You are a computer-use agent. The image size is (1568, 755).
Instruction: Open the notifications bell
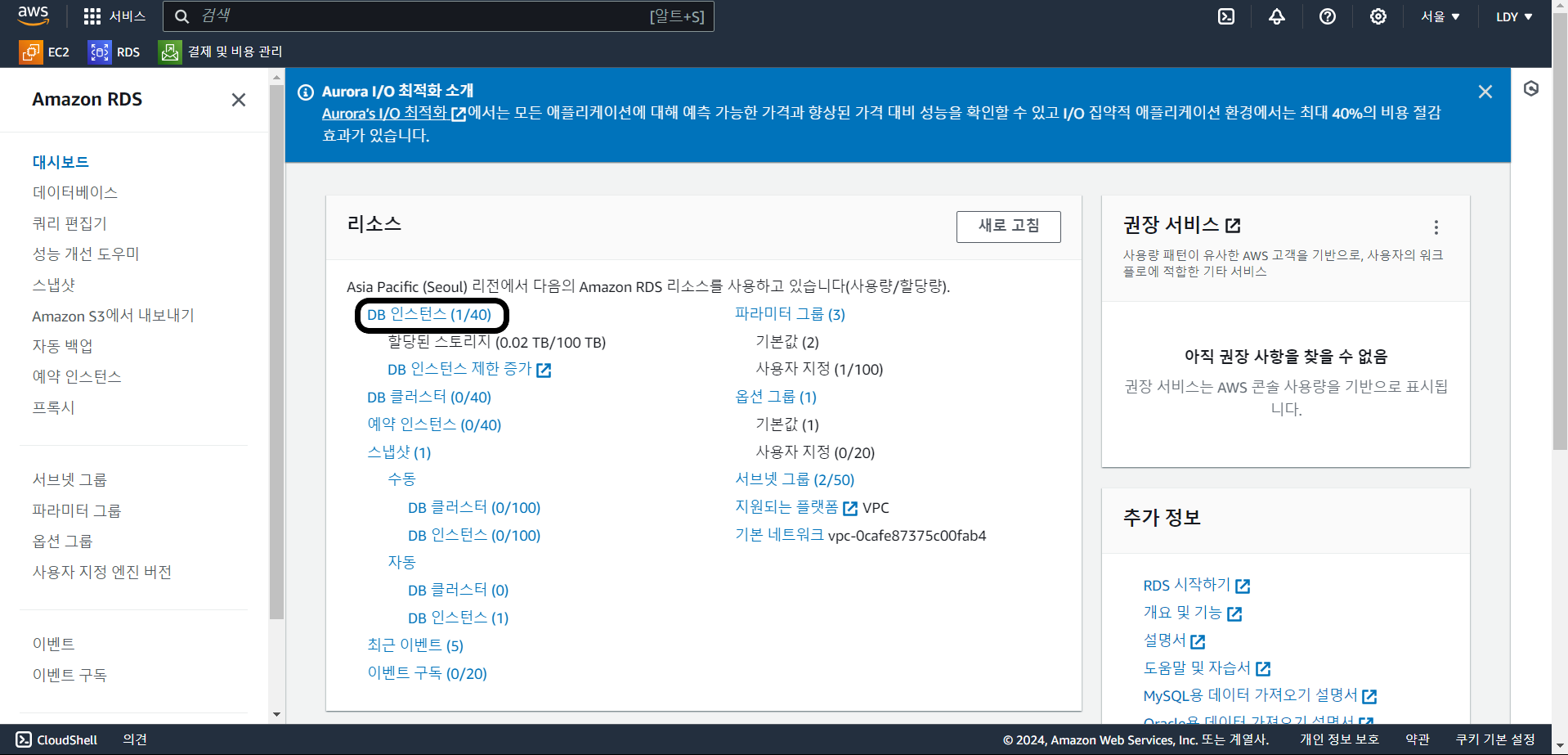(x=1277, y=16)
